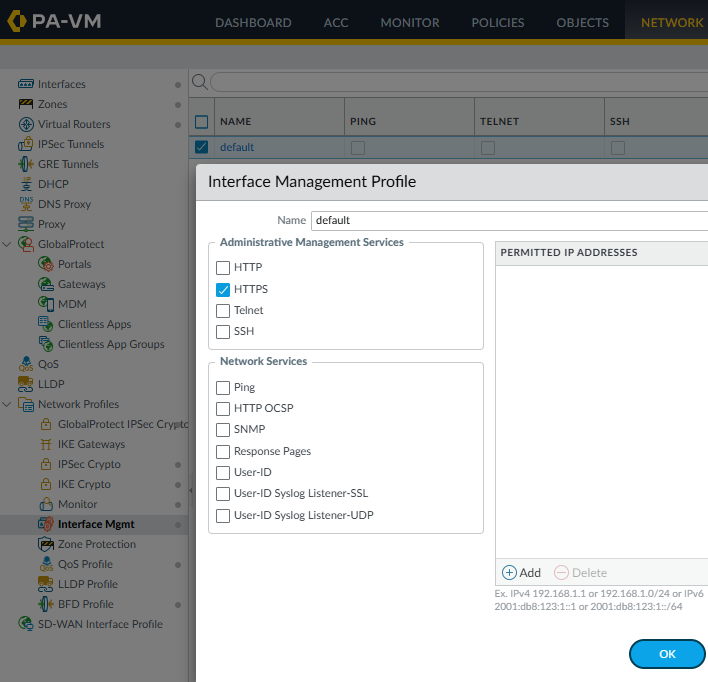The image size is (708, 682).
Task: Click the Interfaces icon in the sidebar
Action: [x=27, y=84]
